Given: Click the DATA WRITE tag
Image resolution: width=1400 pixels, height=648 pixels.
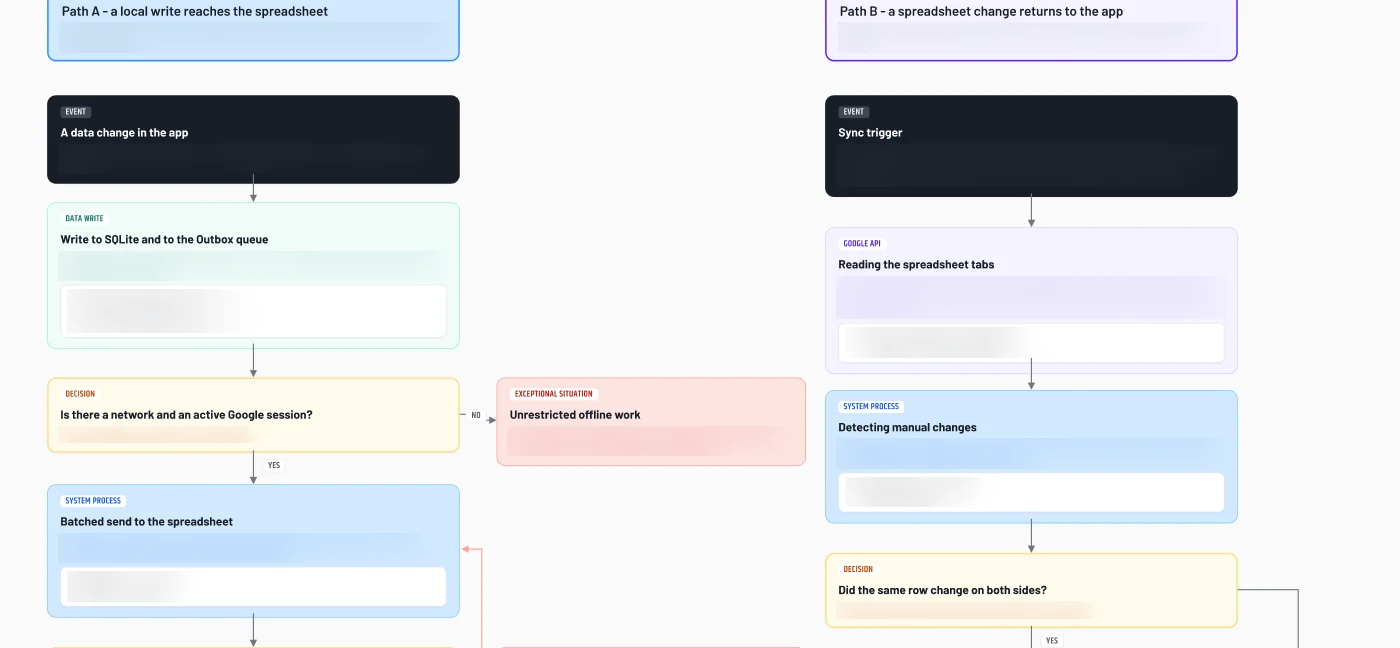Looking at the screenshot, I should (84, 218).
